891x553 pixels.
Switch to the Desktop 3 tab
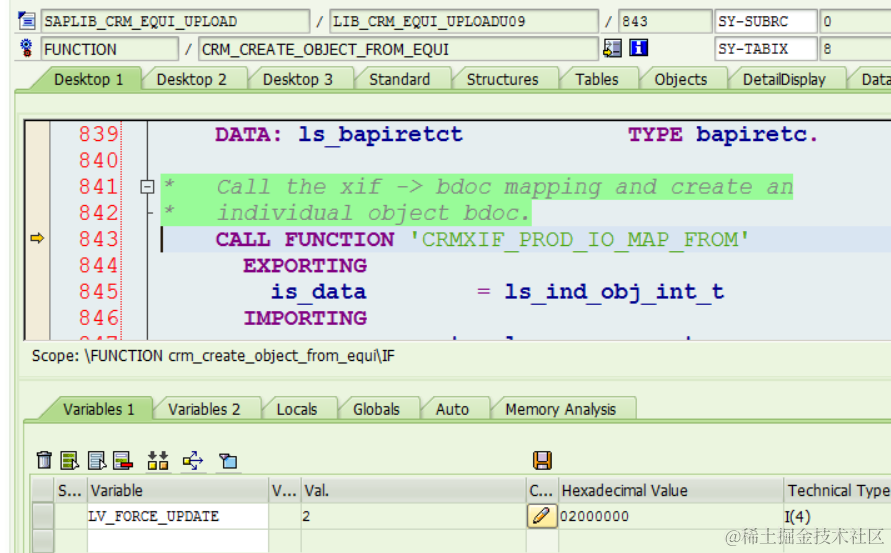click(x=298, y=80)
